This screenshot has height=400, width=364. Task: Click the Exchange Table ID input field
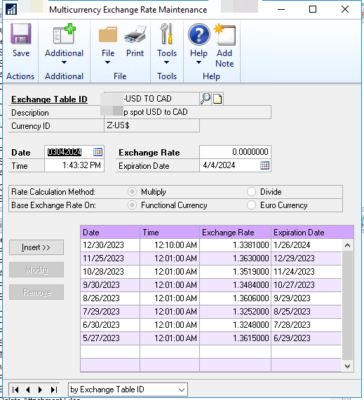(152, 99)
